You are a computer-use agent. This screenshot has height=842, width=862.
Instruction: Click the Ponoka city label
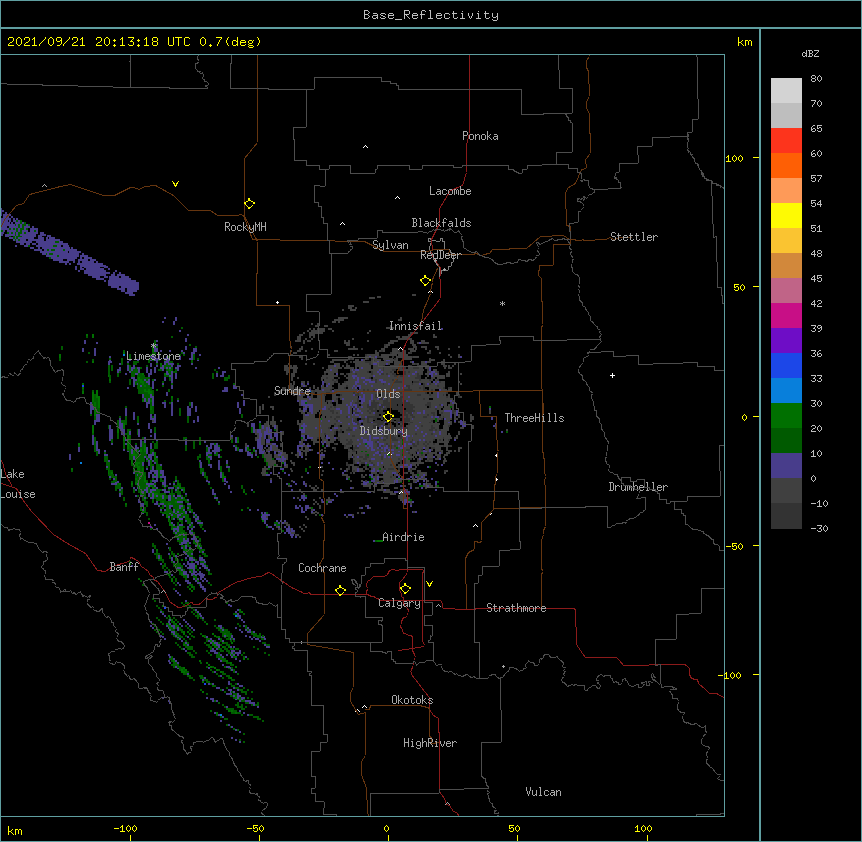pos(480,136)
